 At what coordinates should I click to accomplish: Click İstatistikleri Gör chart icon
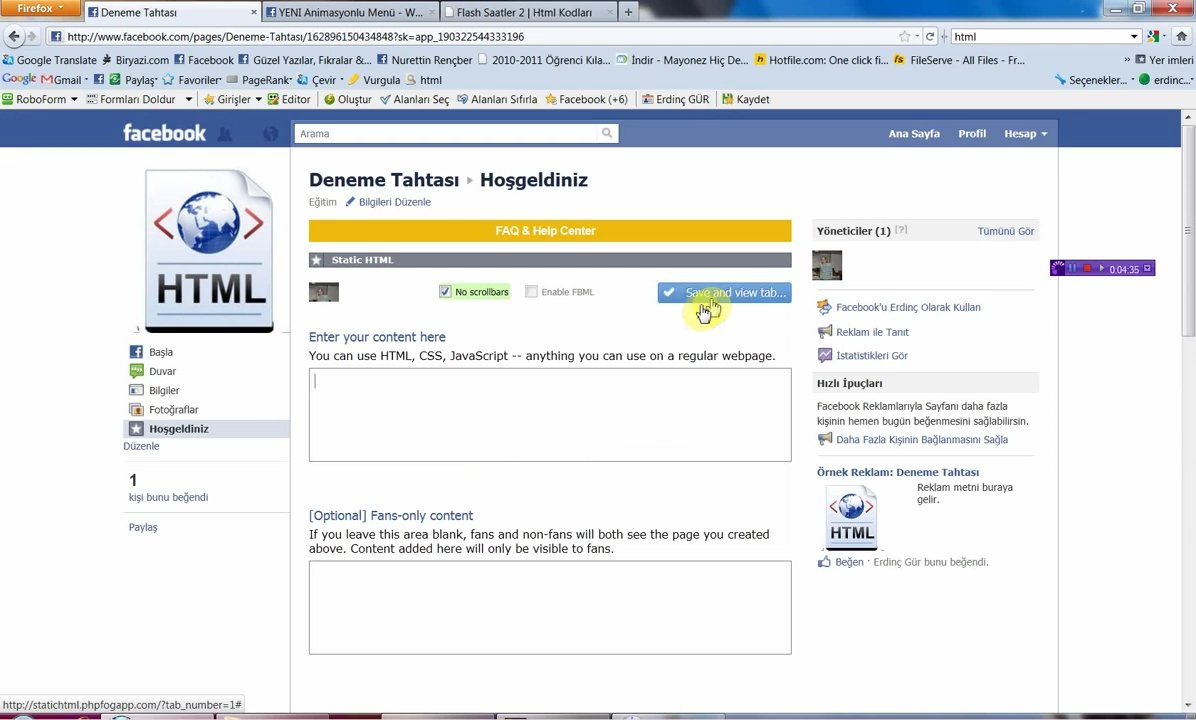825,355
